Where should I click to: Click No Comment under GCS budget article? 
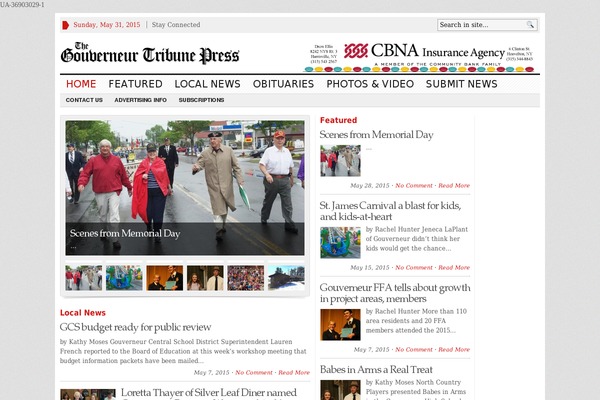click(254, 372)
